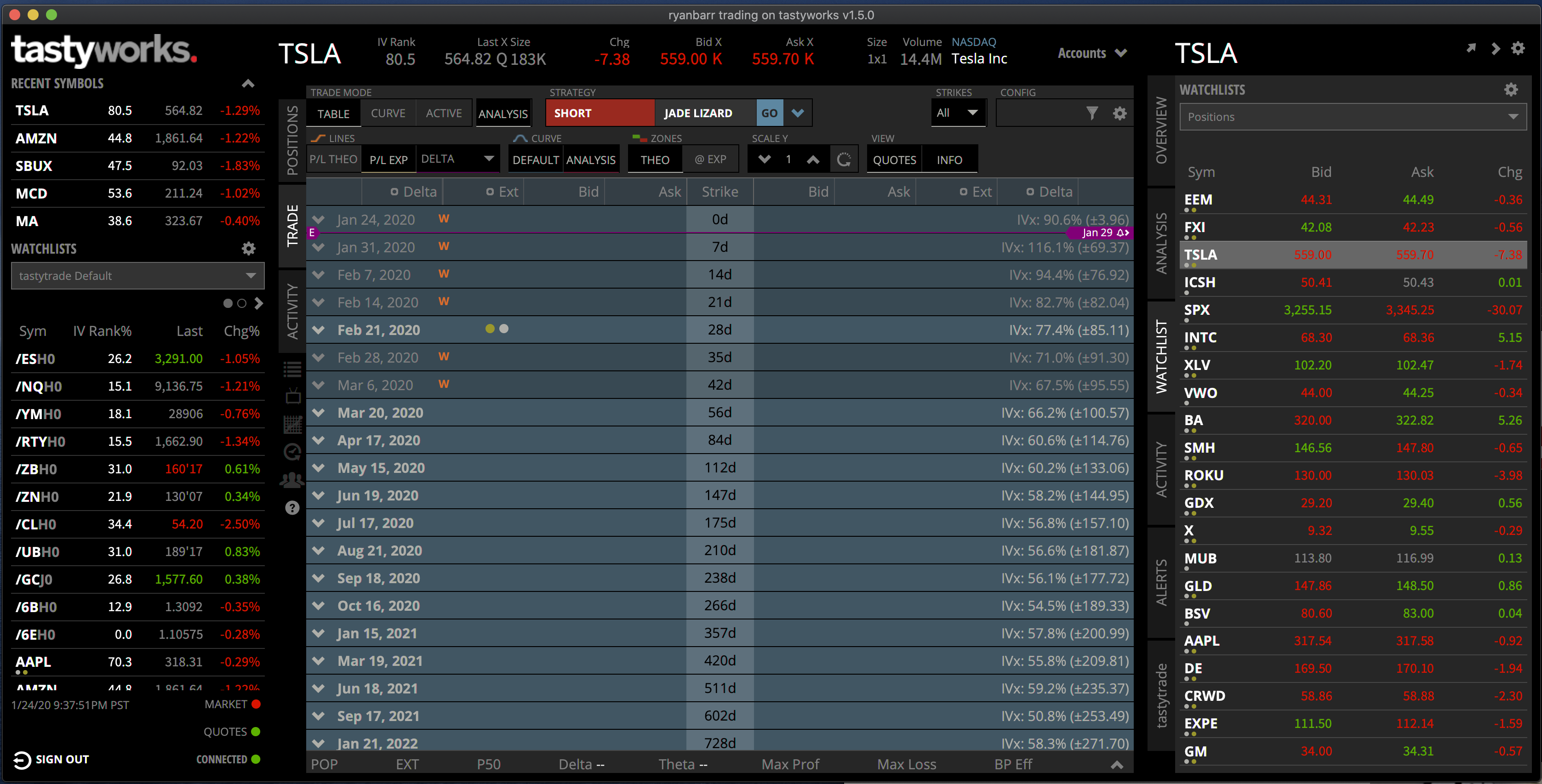Switch to CURVE trade mode

pyautogui.click(x=388, y=113)
